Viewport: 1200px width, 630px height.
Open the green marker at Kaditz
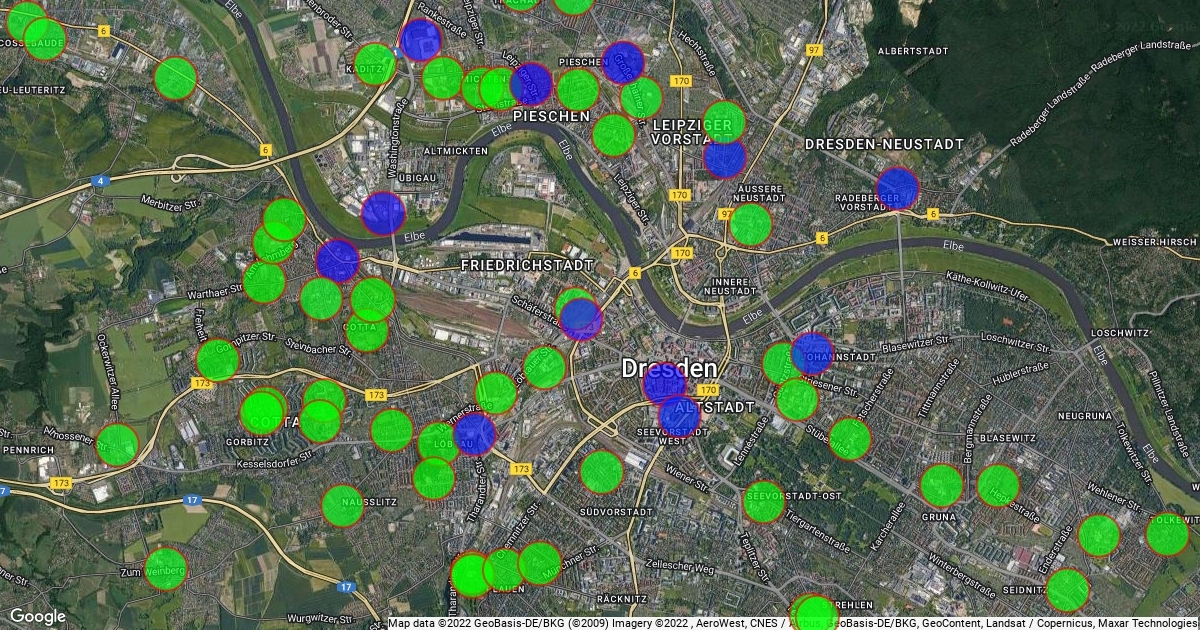(374, 64)
